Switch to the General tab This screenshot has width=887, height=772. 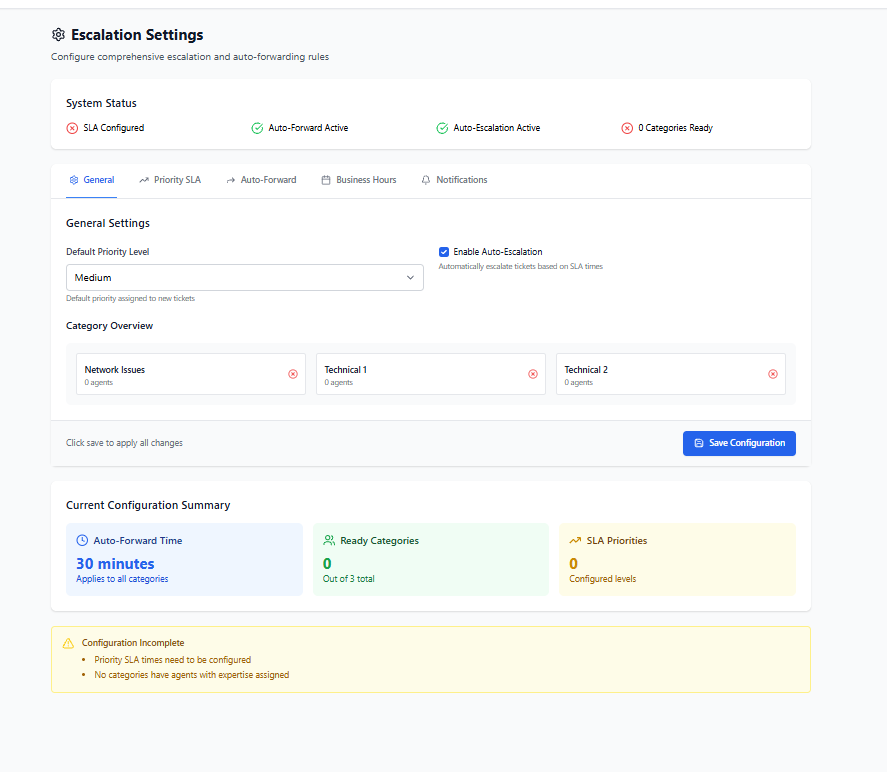pos(92,180)
